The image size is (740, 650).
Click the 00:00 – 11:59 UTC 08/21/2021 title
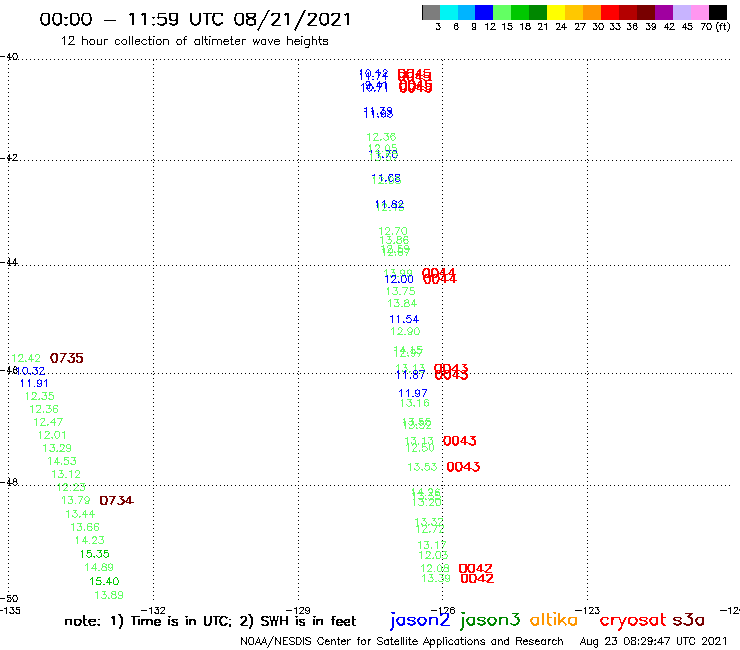point(195,19)
